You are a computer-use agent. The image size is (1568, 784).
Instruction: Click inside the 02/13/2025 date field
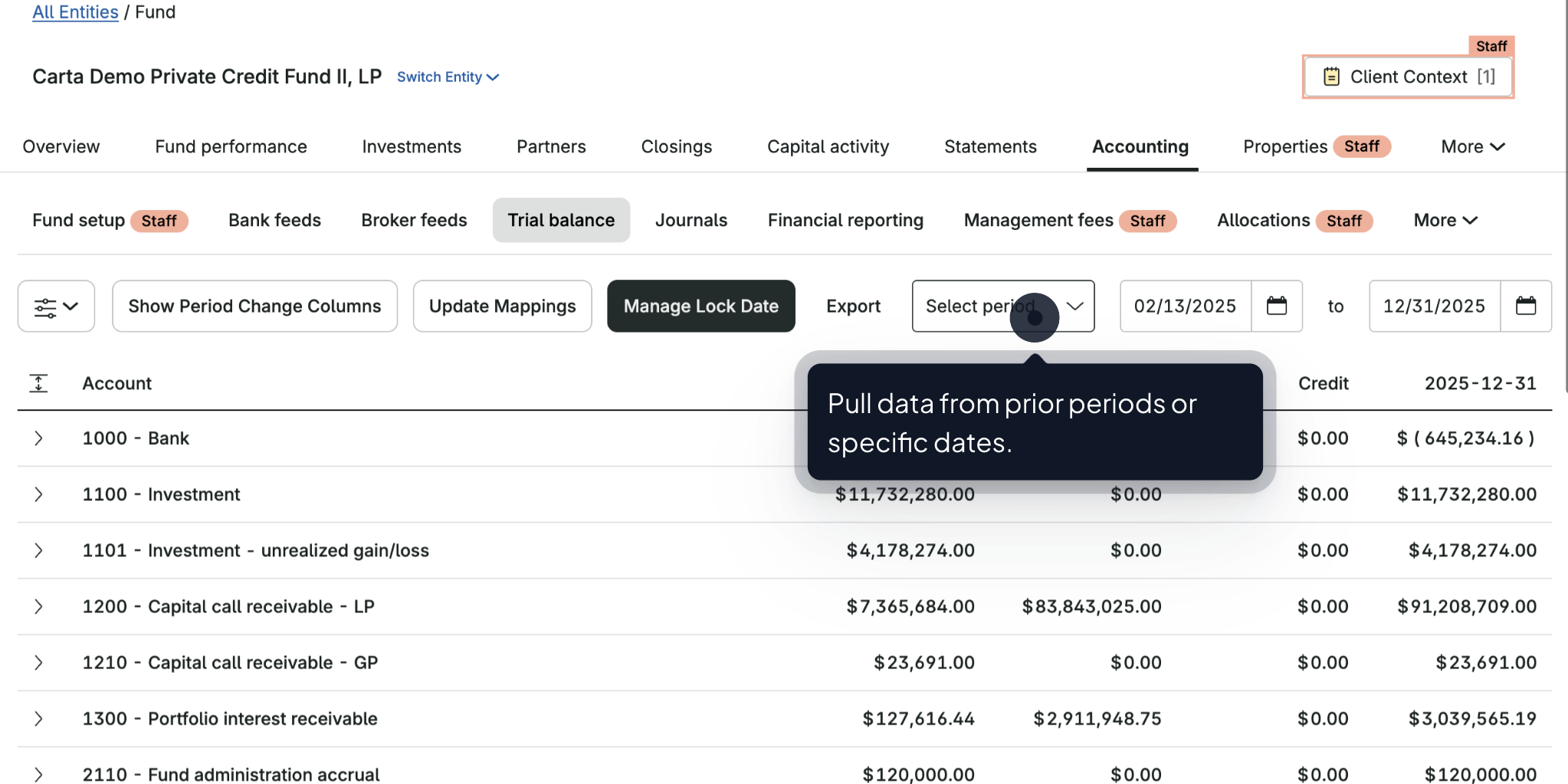[1185, 306]
